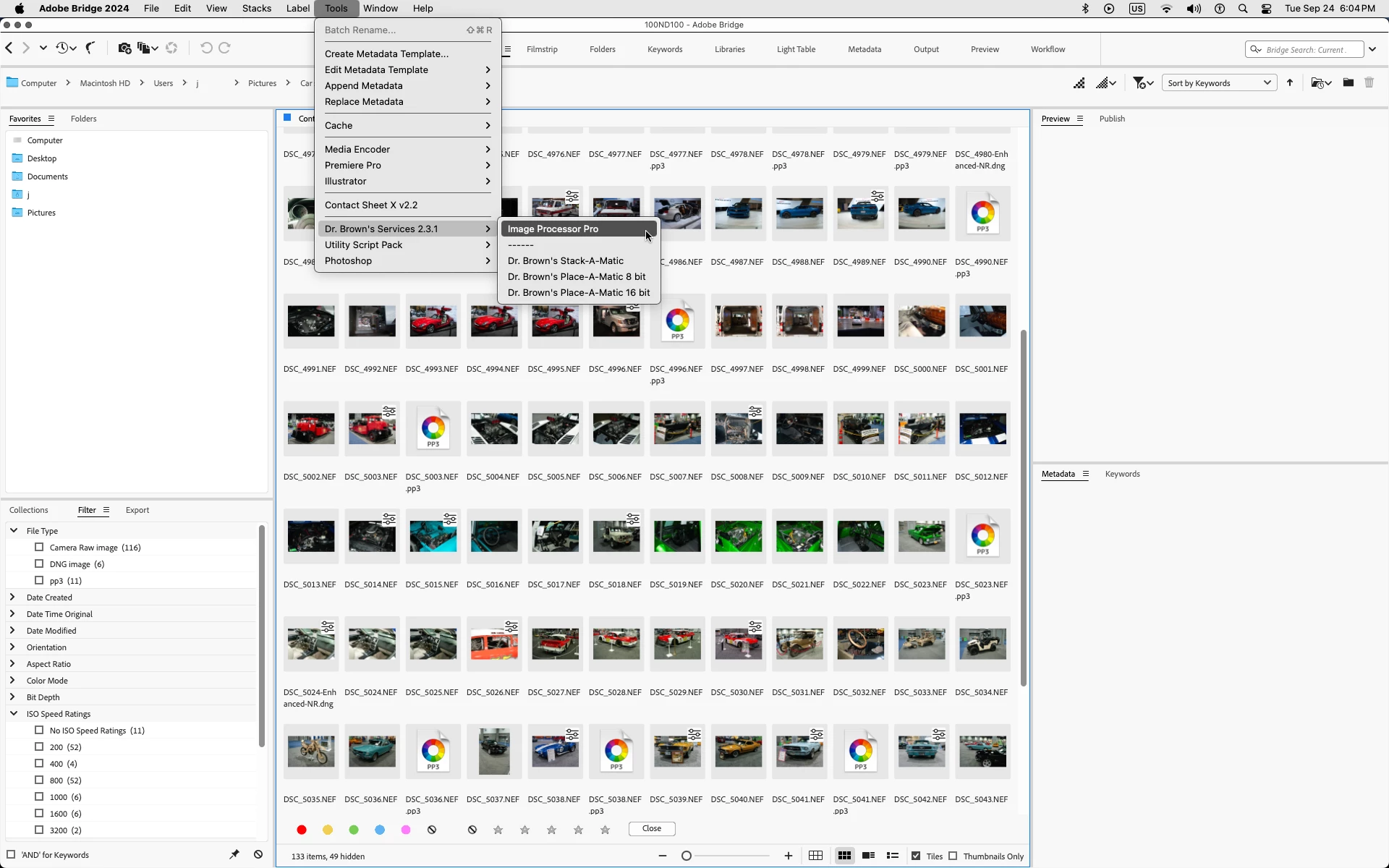This screenshot has width=1389, height=868.
Task: Switch to view content as list icon
Action: (893, 856)
